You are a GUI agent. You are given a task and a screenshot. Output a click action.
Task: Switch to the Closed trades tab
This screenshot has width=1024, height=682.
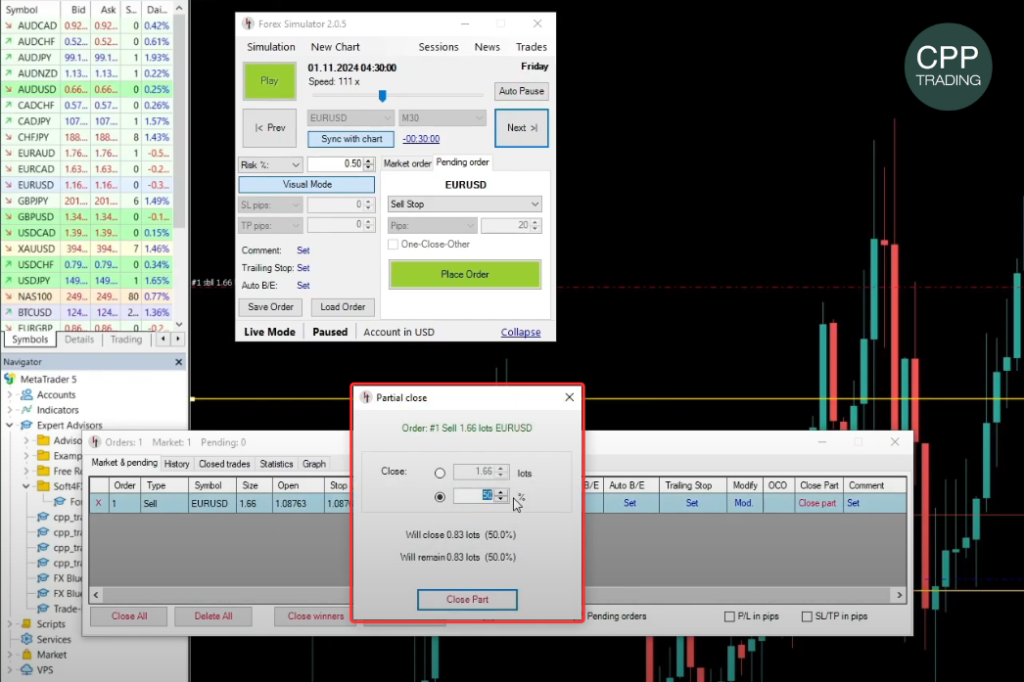(x=224, y=464)
